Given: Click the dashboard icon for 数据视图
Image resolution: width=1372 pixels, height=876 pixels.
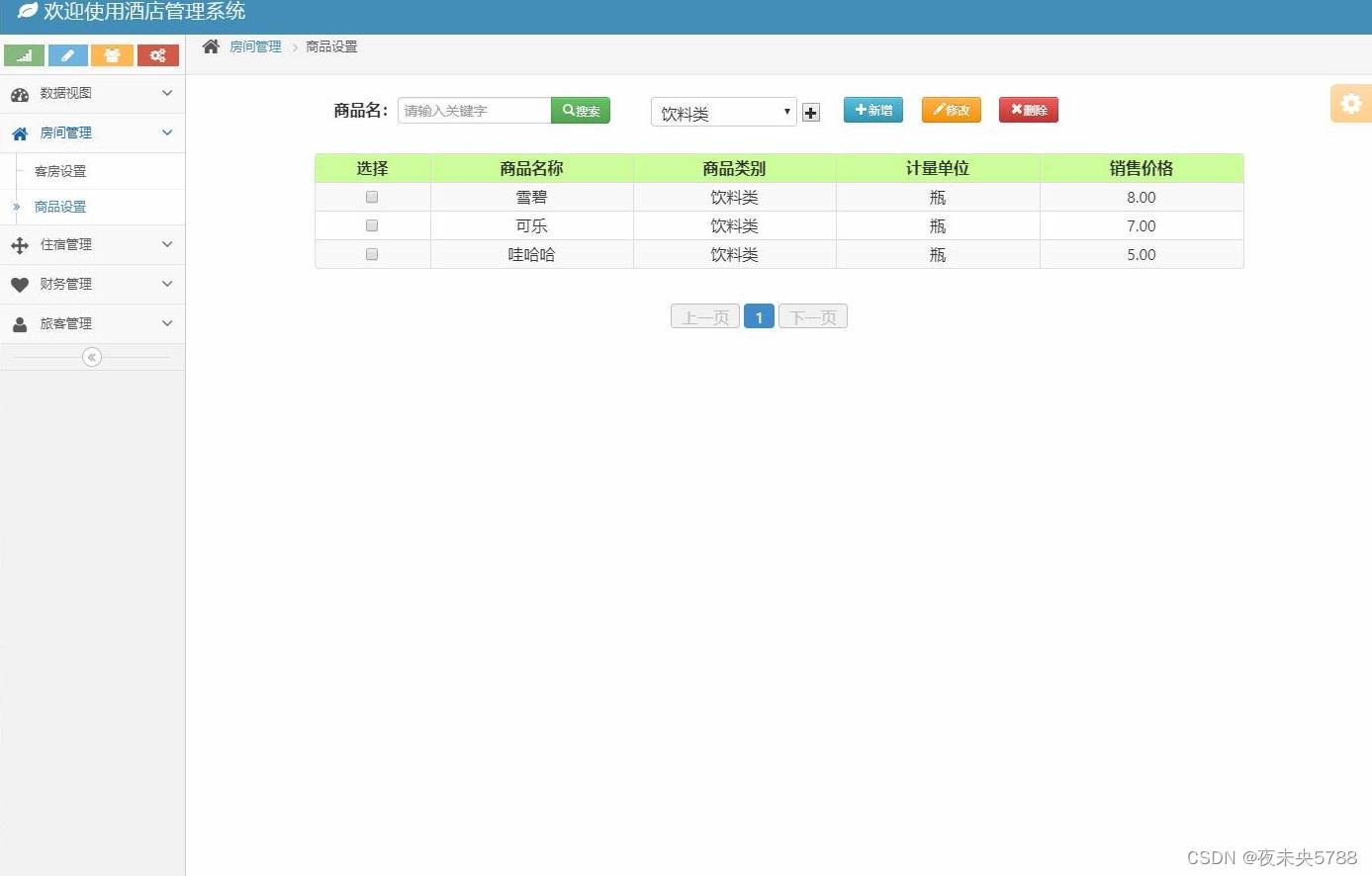Looking at the screenshot, I should coord(20,94).
